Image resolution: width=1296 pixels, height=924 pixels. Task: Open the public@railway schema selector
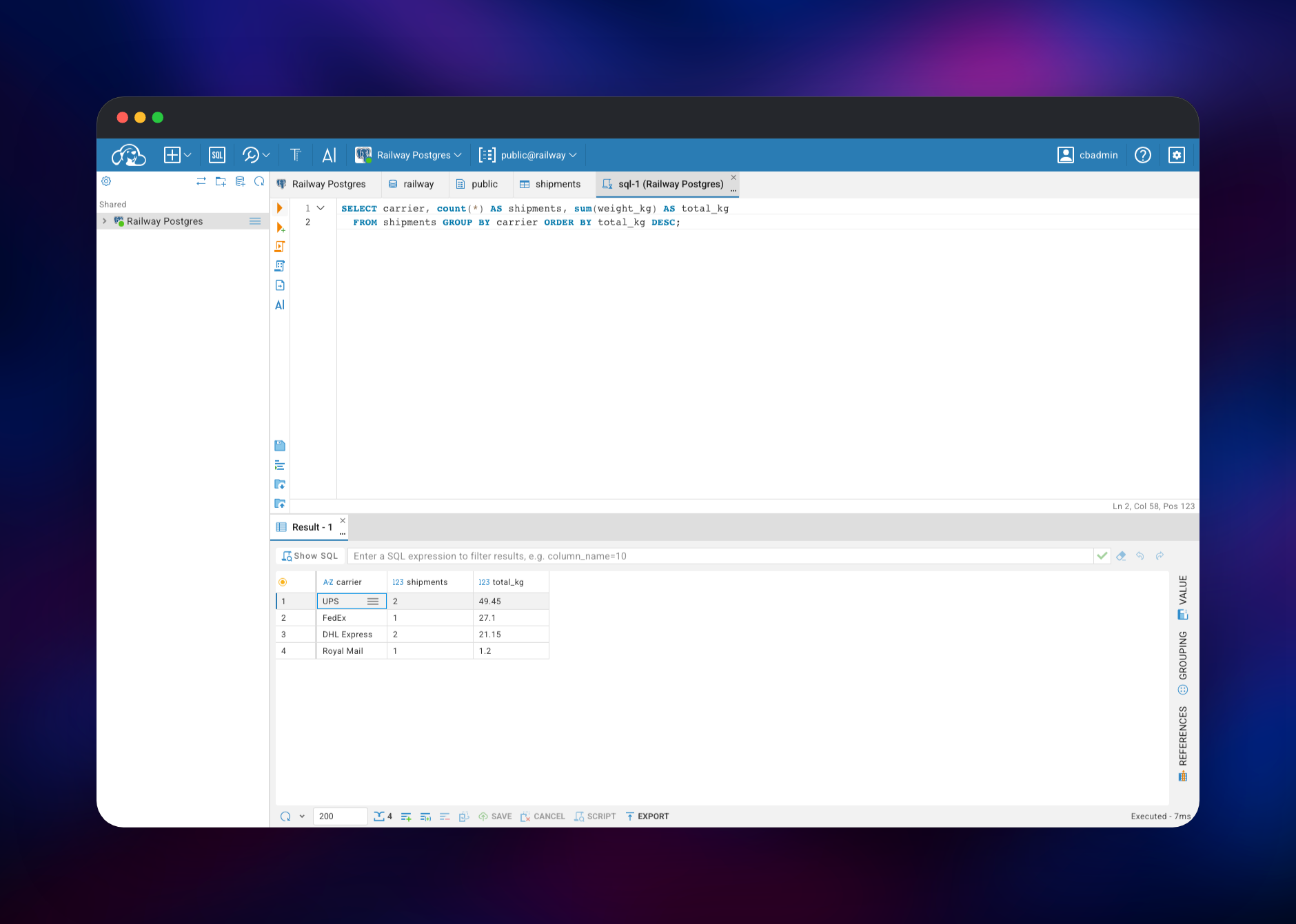click(x=528, y=155)
